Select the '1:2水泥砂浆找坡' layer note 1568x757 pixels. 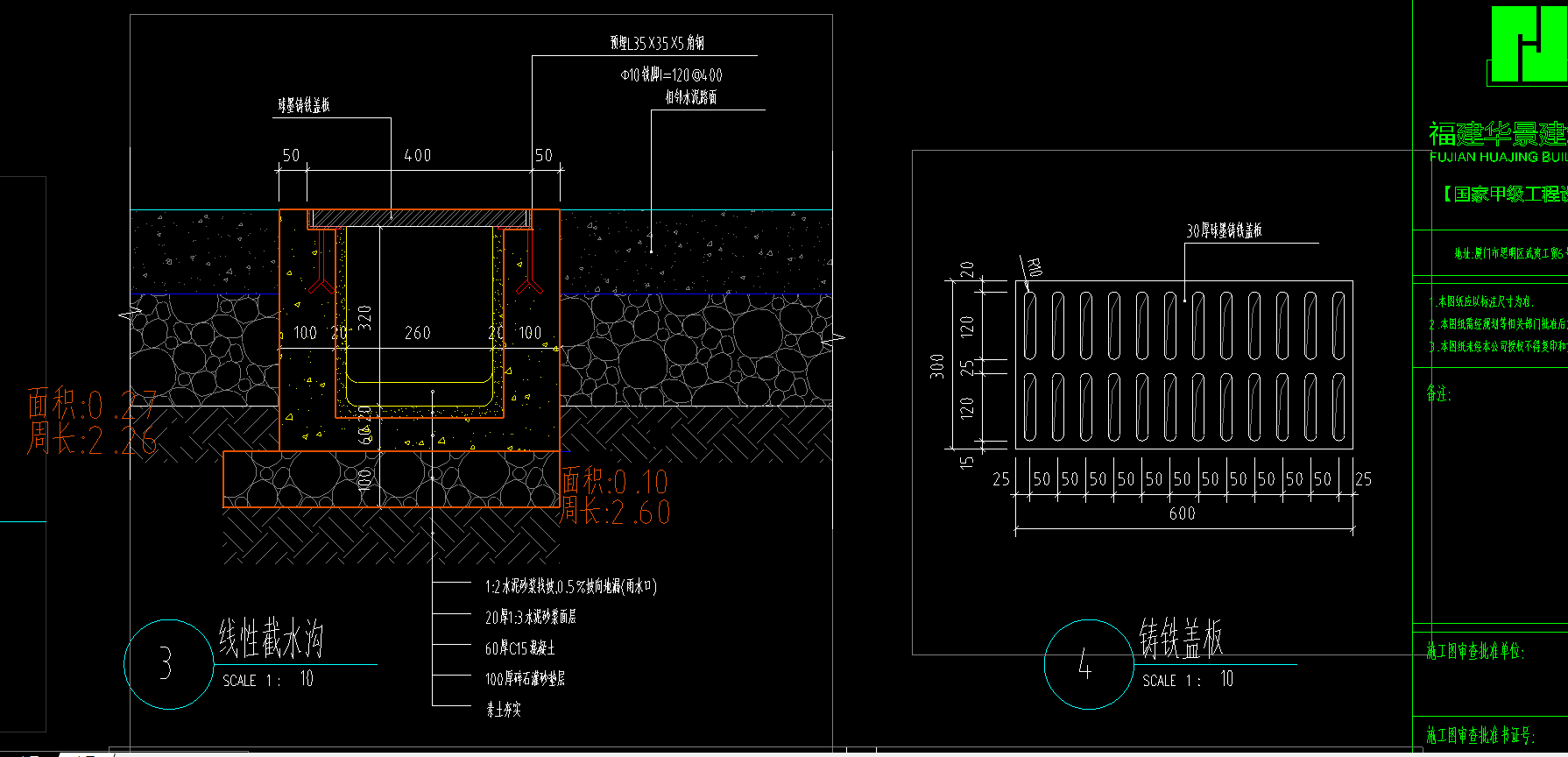click(x=571, y=586)
